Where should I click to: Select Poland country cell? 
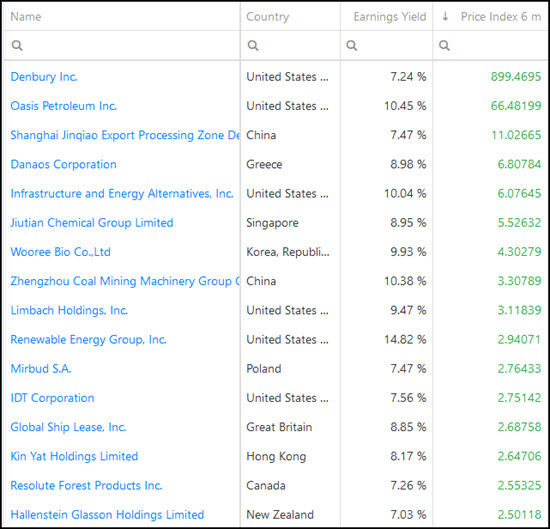click(x=264, y=369)
